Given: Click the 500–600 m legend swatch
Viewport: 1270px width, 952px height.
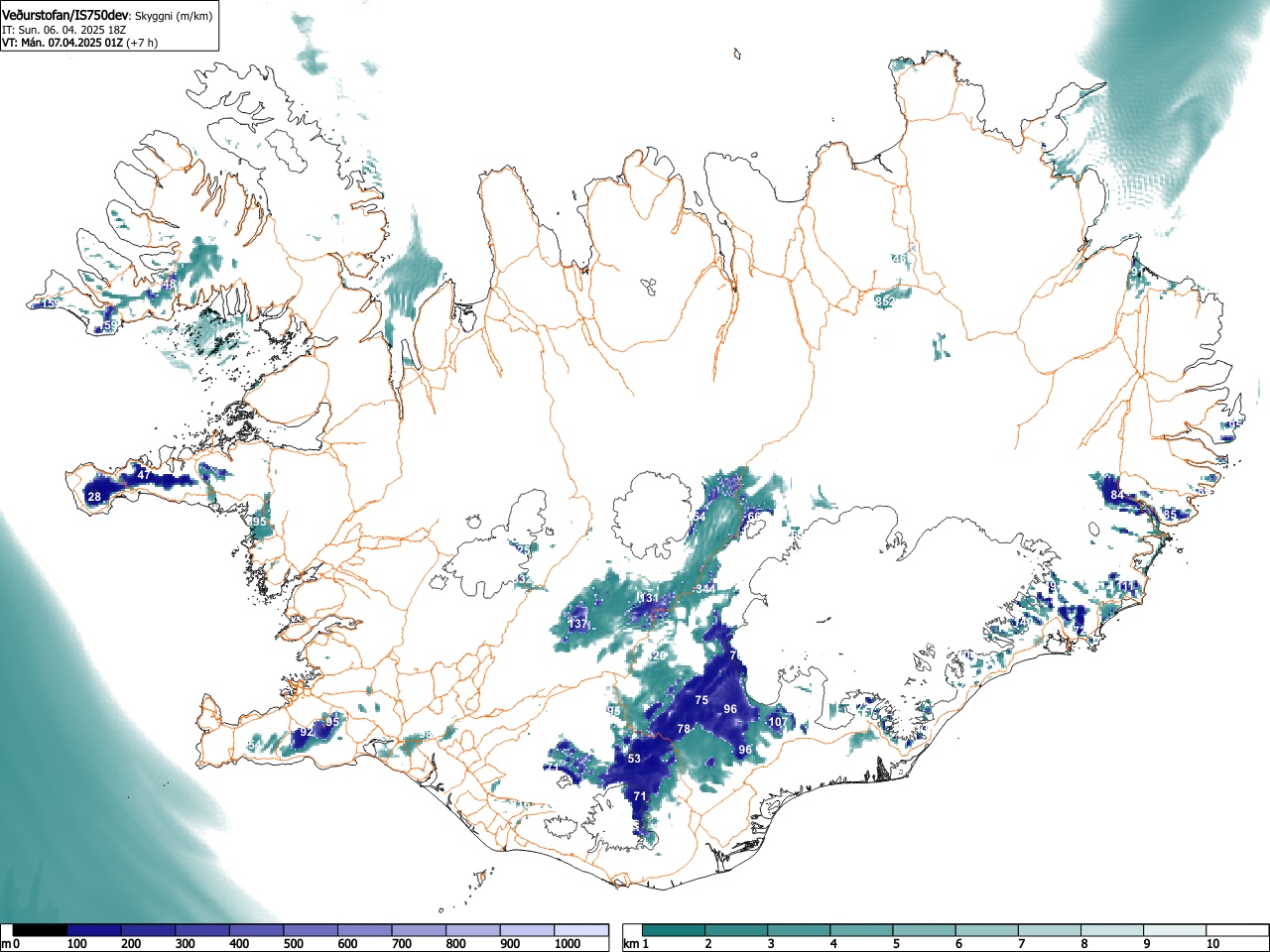Looking at the screenshot, I should 311,930.
